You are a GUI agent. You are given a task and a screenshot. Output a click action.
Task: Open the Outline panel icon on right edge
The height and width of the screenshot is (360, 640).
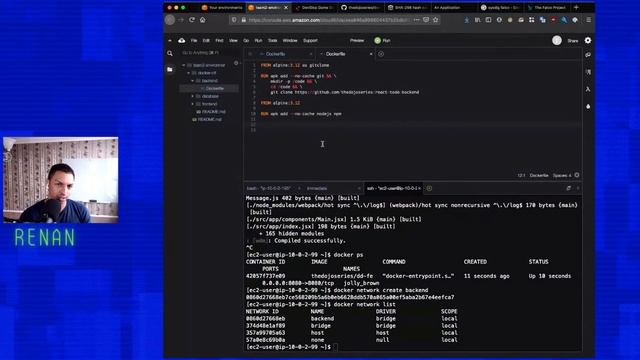(588, 72)
